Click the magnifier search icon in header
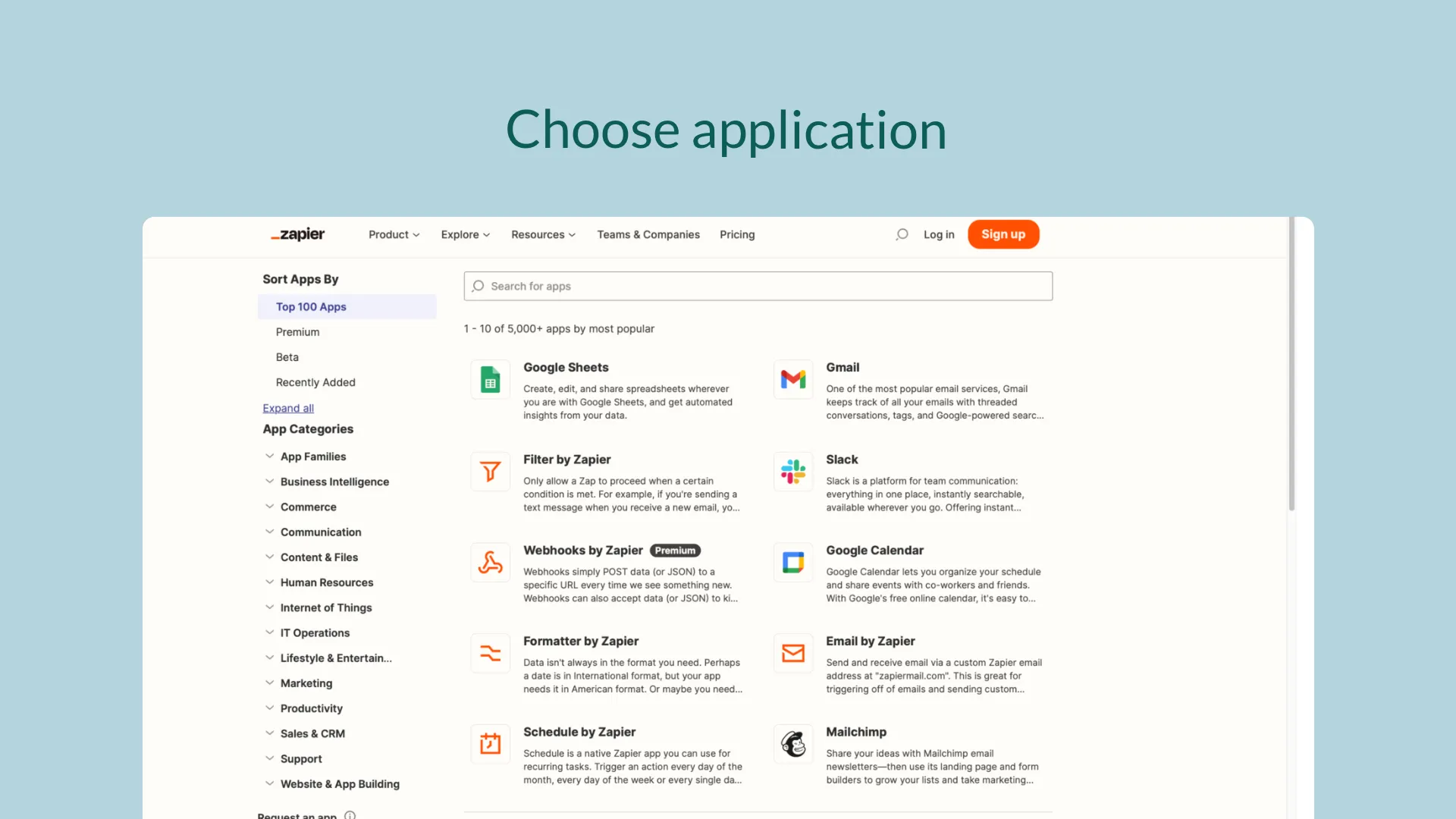 point(902,234)
